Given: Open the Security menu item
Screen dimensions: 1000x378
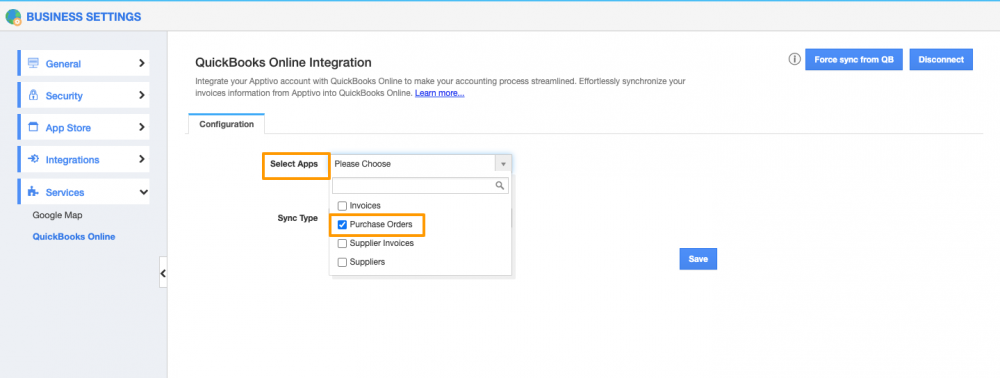Looking at the screenshot, I should tap(84, 96).
